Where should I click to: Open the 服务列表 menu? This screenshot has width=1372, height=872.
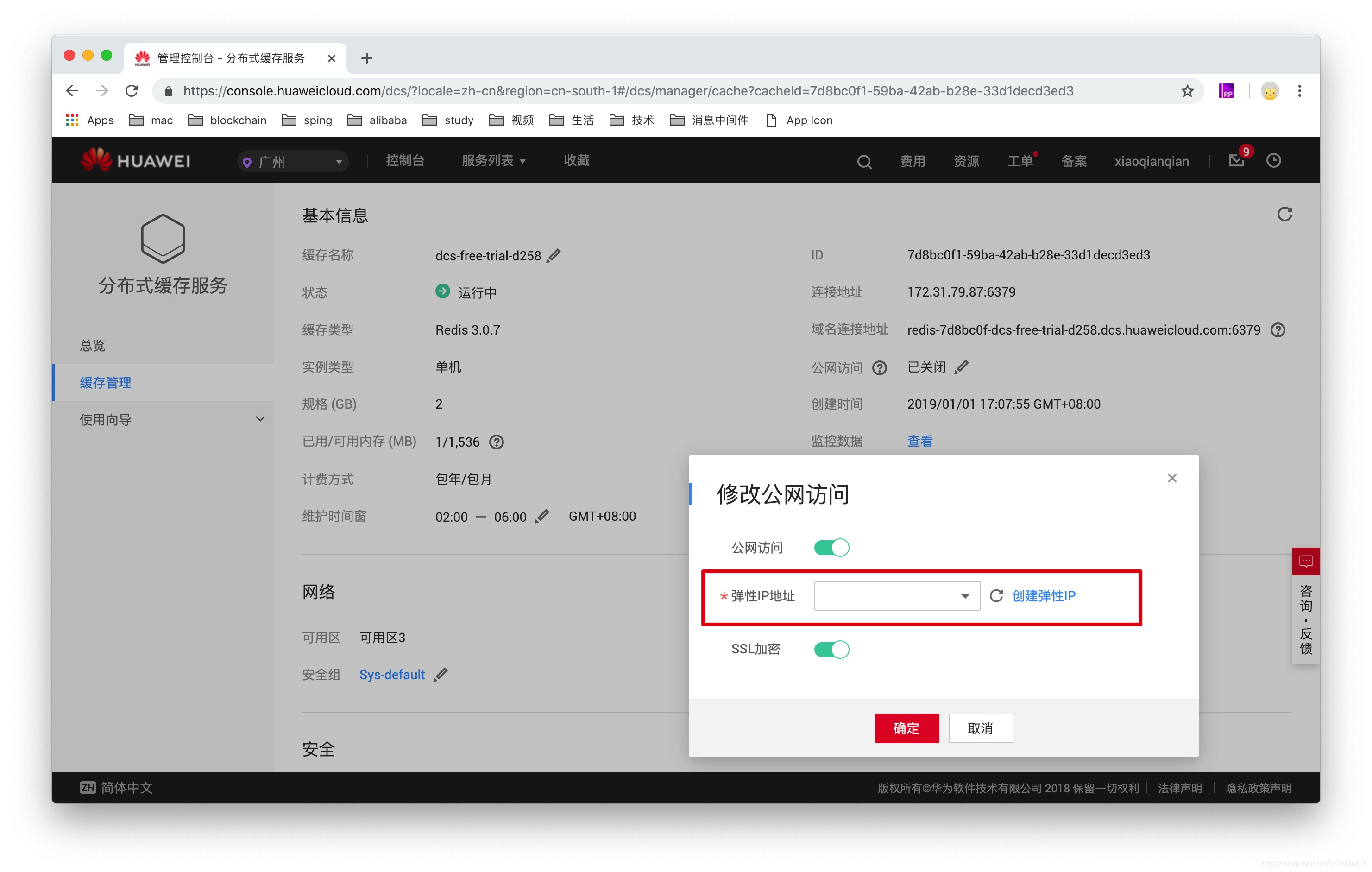coord(493,161)
